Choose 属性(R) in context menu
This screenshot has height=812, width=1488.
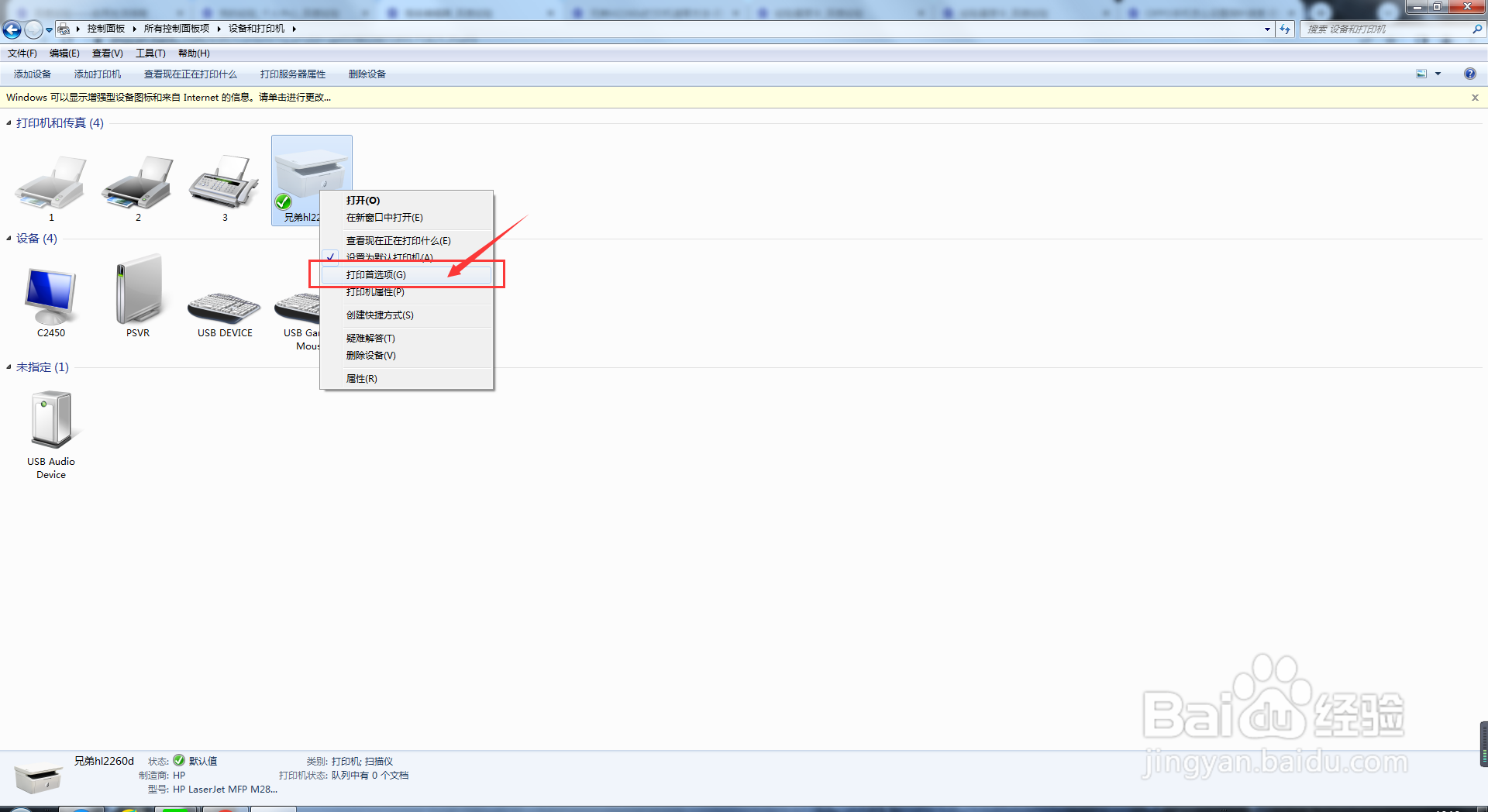point(407,379)
